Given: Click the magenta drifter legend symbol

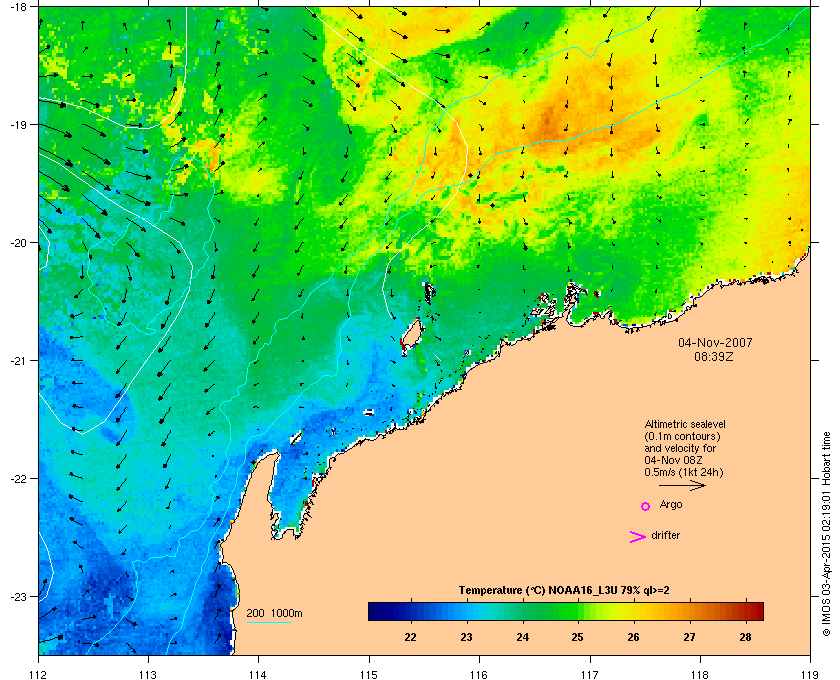Looking at the screenshot, I should 638,536.
